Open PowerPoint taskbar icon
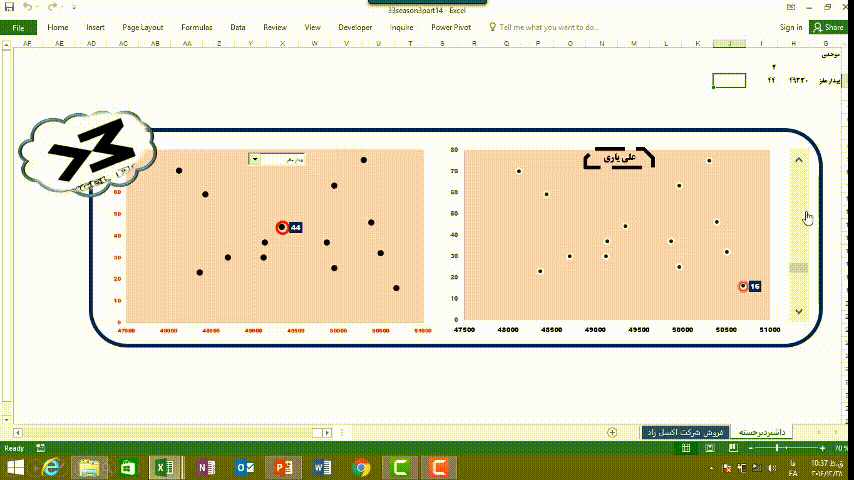The height and width of the screenshot is (480, 854). (x=283, y=467)
